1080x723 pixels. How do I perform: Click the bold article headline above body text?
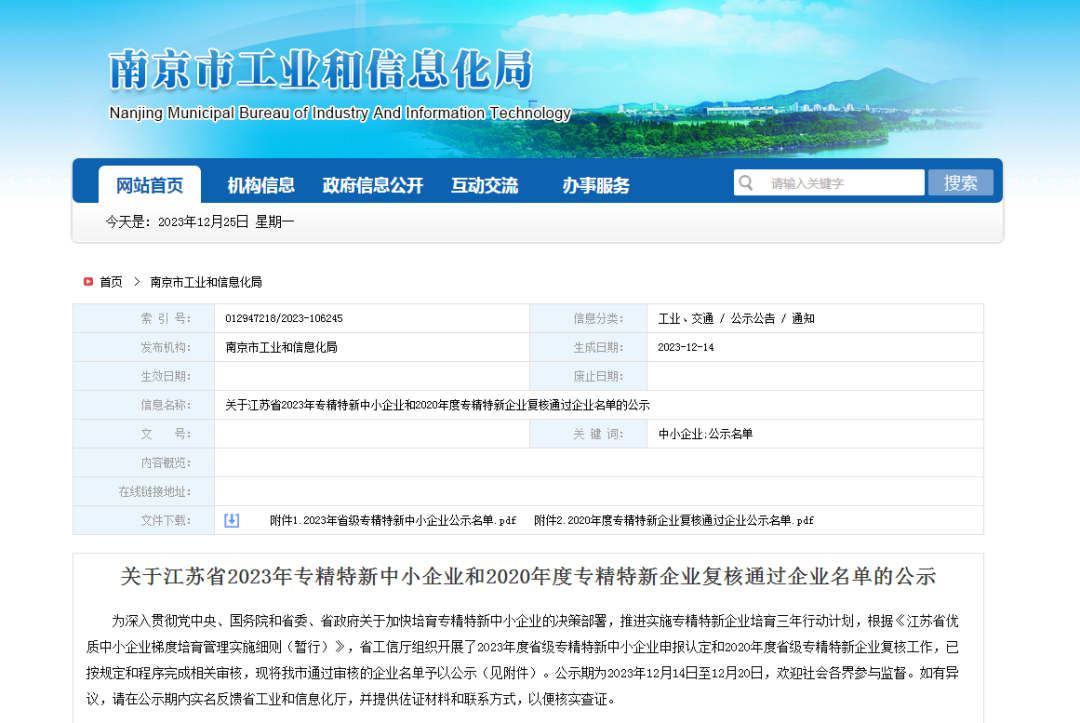pos(528,577)
